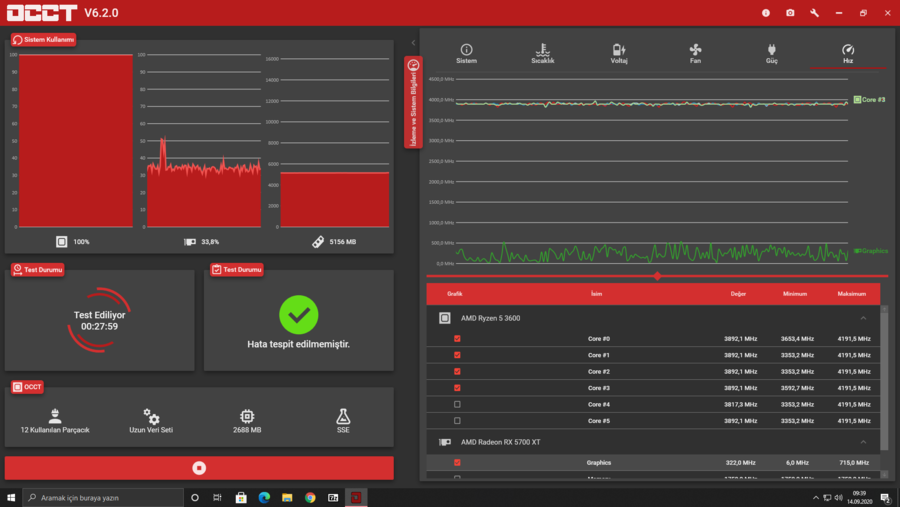
Task: Stop the running test
Action: 199,468
